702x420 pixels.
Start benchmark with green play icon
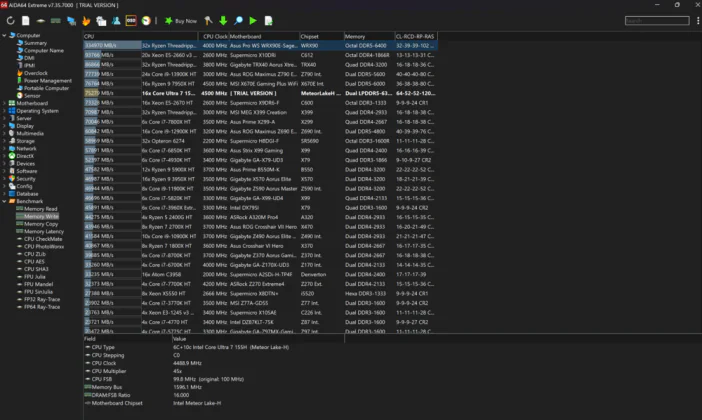pyautogui.click(x=253, y=21)
